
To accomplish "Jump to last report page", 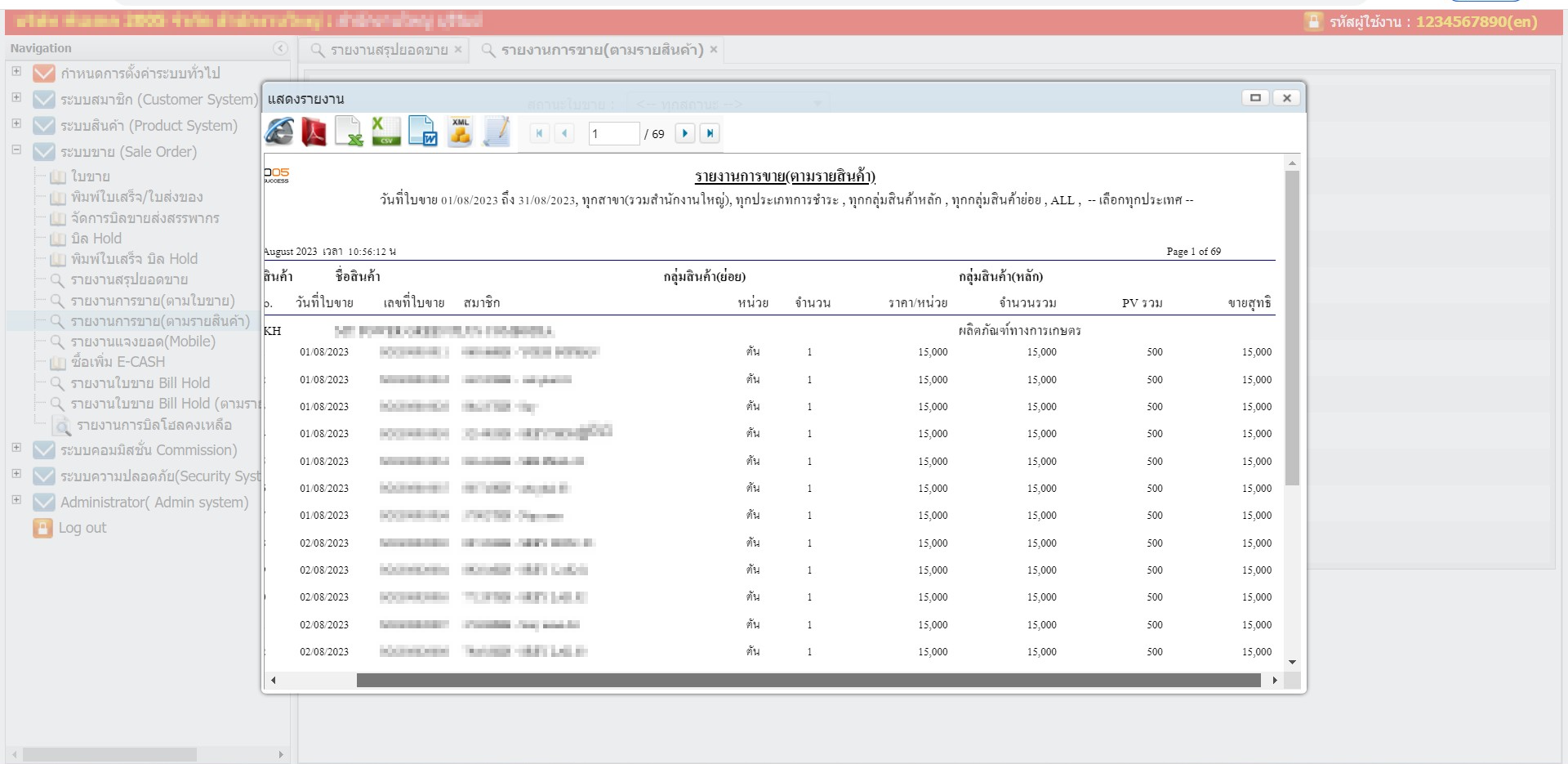I will (709, 133).
